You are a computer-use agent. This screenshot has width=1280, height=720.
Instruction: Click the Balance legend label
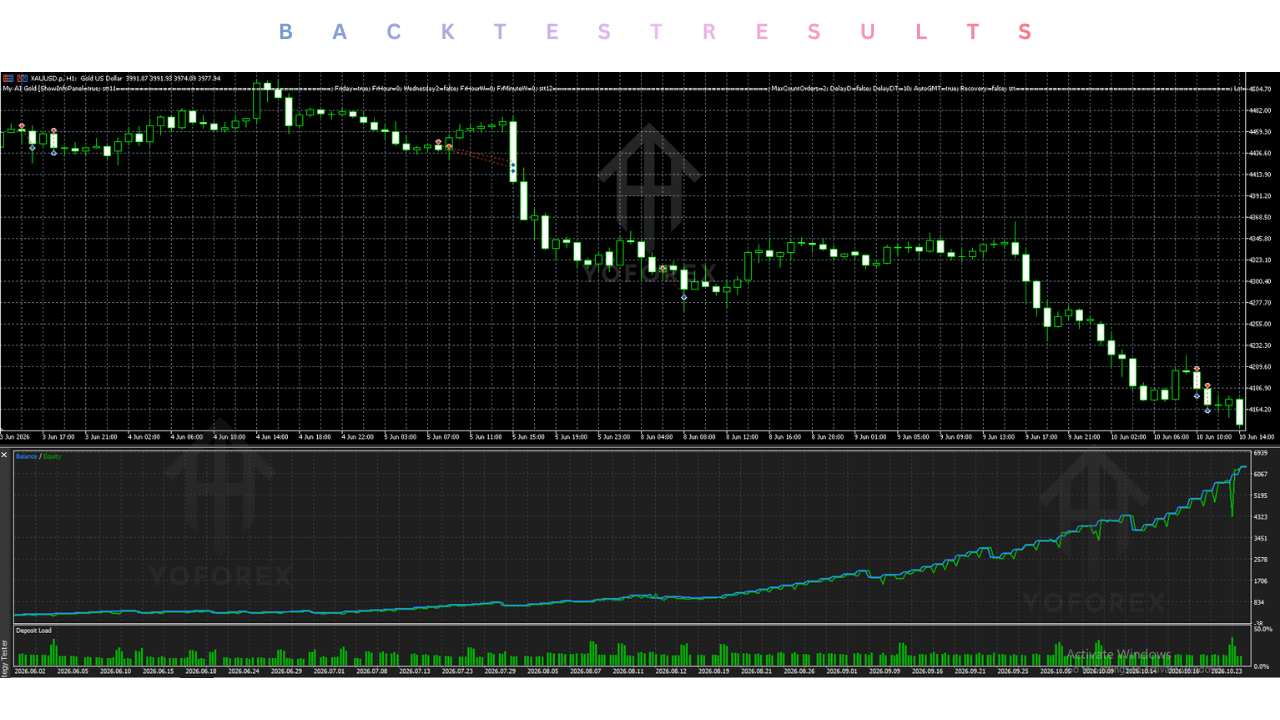click(26, 456)
